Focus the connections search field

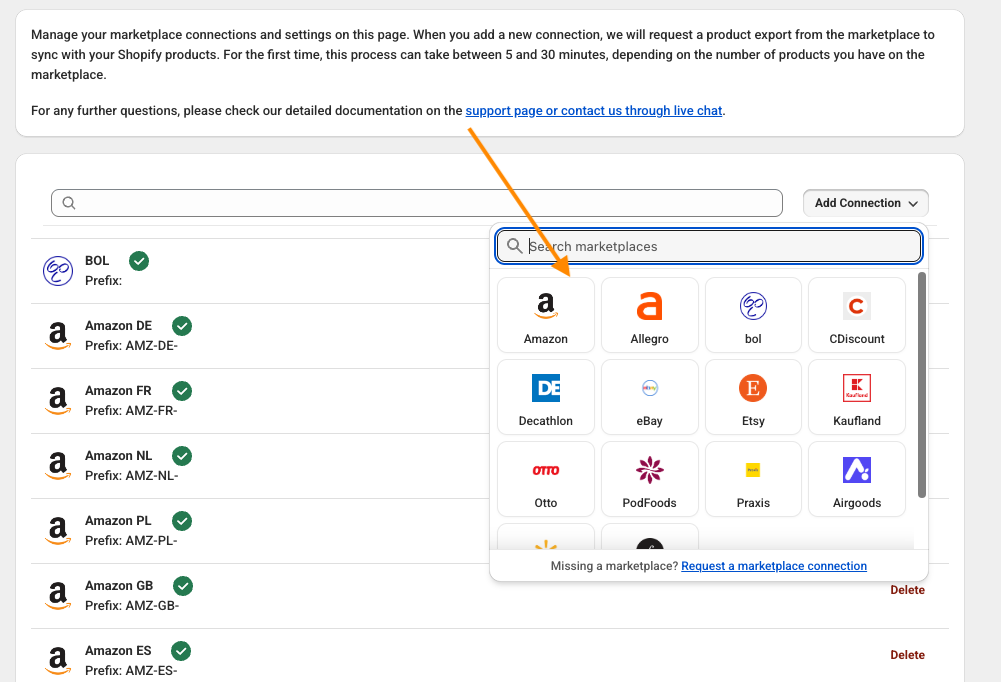pyautogui.click(x=417, y=203)
